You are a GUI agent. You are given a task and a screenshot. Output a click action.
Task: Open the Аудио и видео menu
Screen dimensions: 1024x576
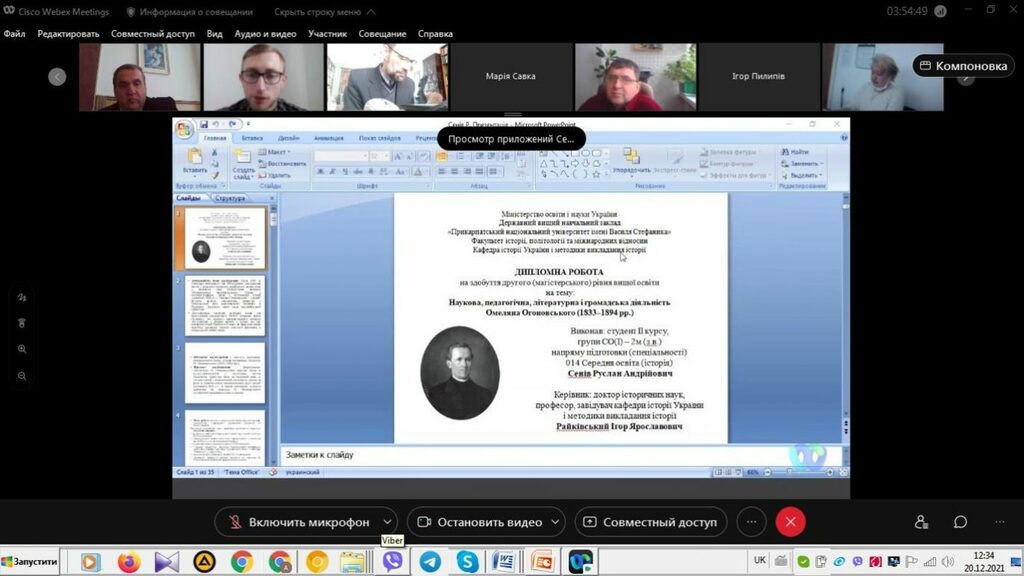point(265,34)
